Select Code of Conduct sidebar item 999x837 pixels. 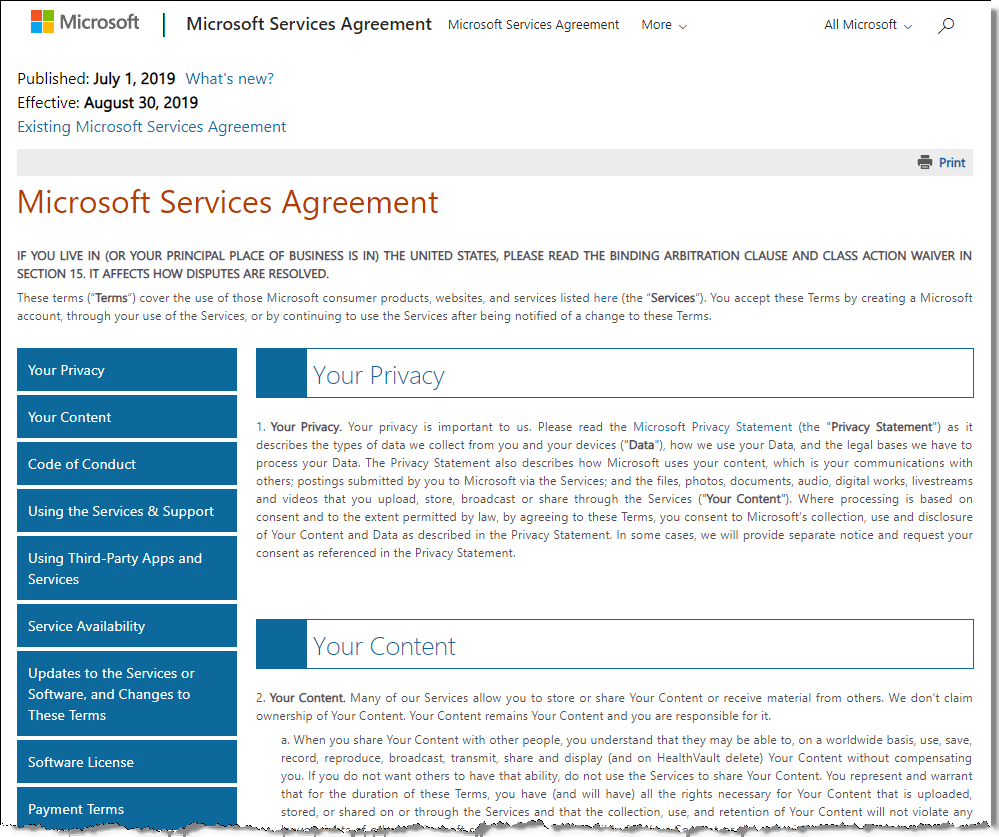[127, 464]
